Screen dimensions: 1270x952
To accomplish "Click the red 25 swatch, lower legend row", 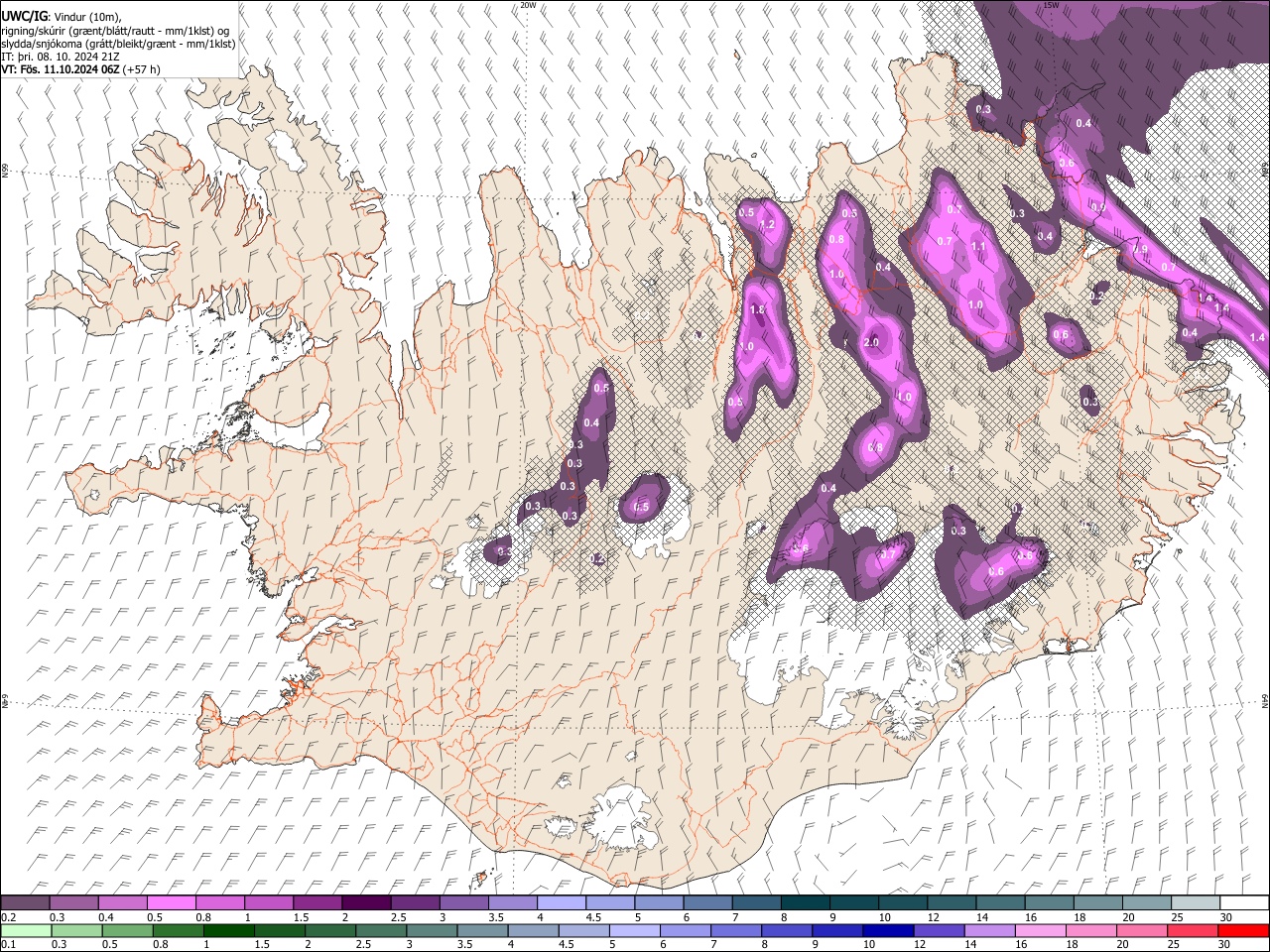I will (x=1191, y=930).
